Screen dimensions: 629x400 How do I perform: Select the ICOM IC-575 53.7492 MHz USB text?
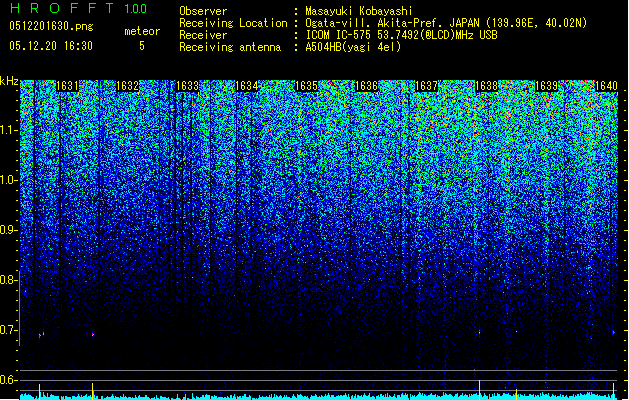tap(401, 35)
